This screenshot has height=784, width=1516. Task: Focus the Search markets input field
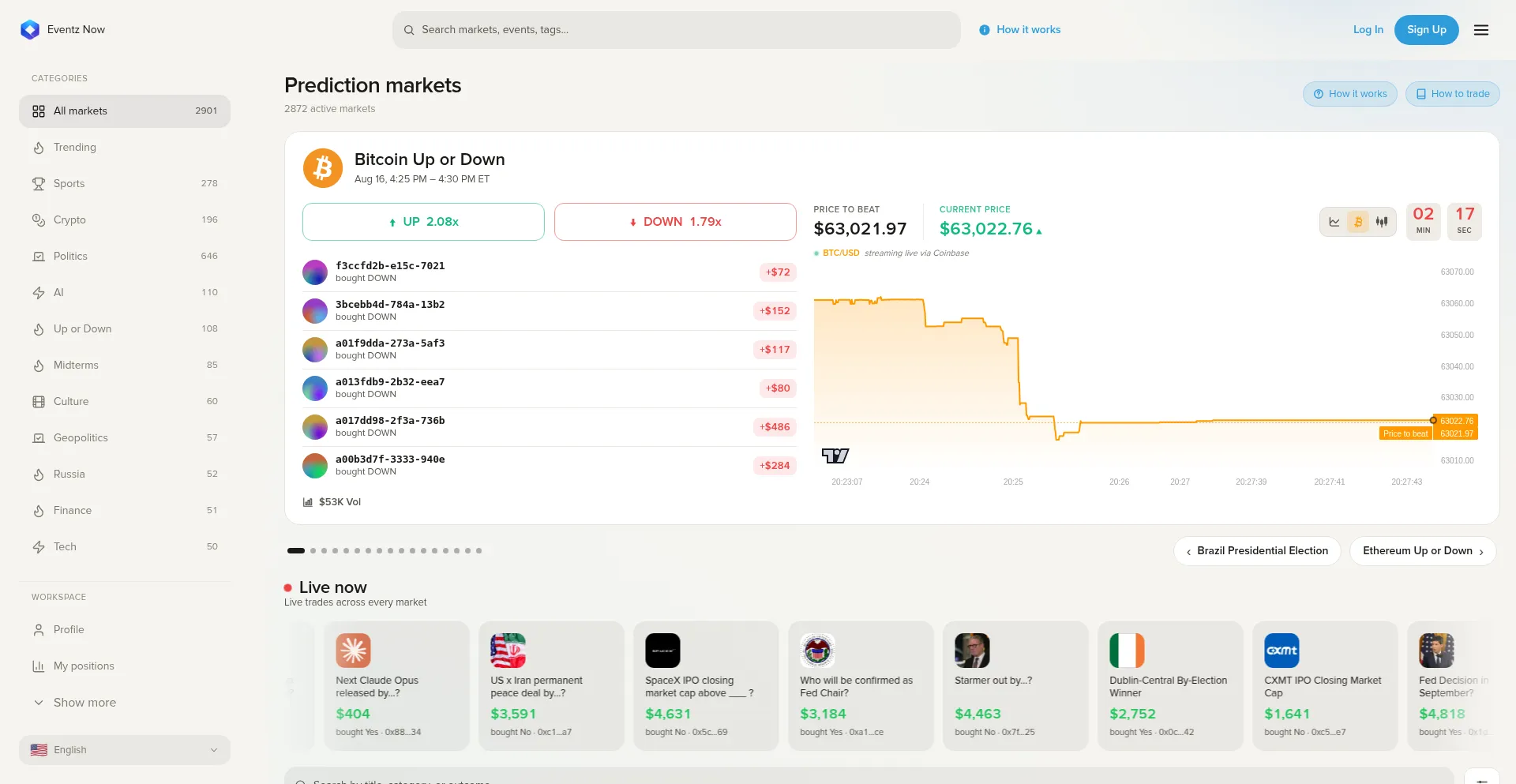pos(677,30)
